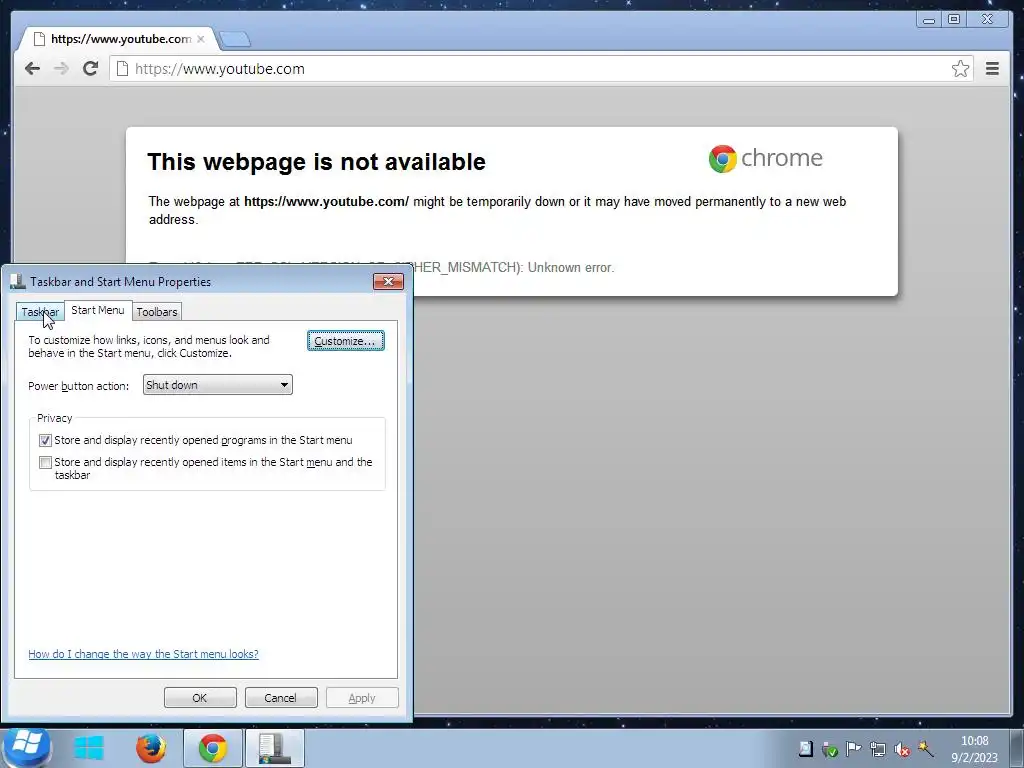
Task: Click the magic wand tray icon
Action: pos(925,748)
